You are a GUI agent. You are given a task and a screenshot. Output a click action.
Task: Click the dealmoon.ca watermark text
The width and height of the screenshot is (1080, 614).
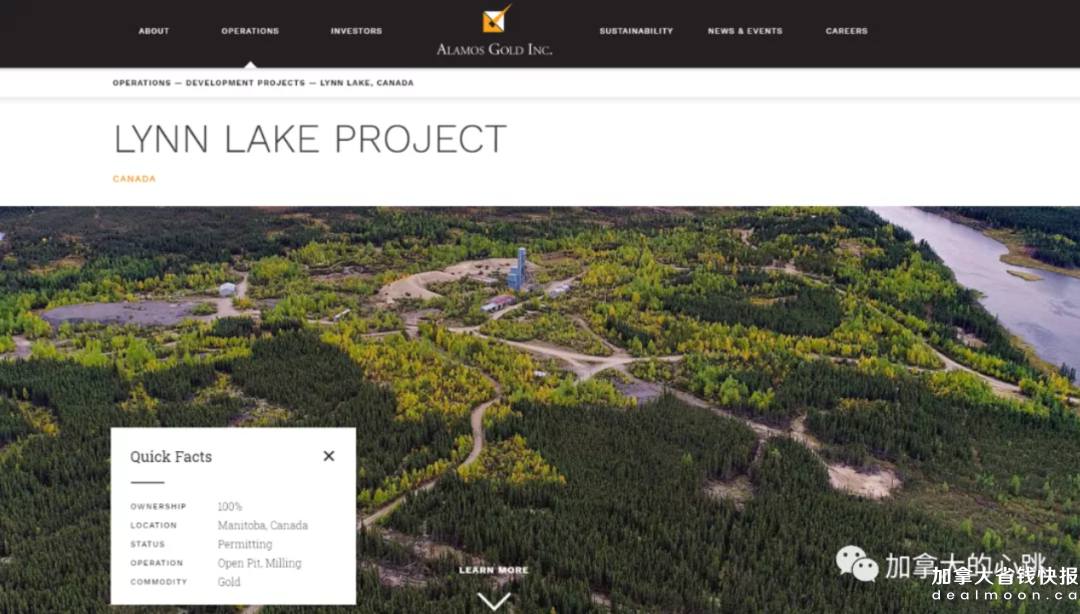(x=1004, y=596)
